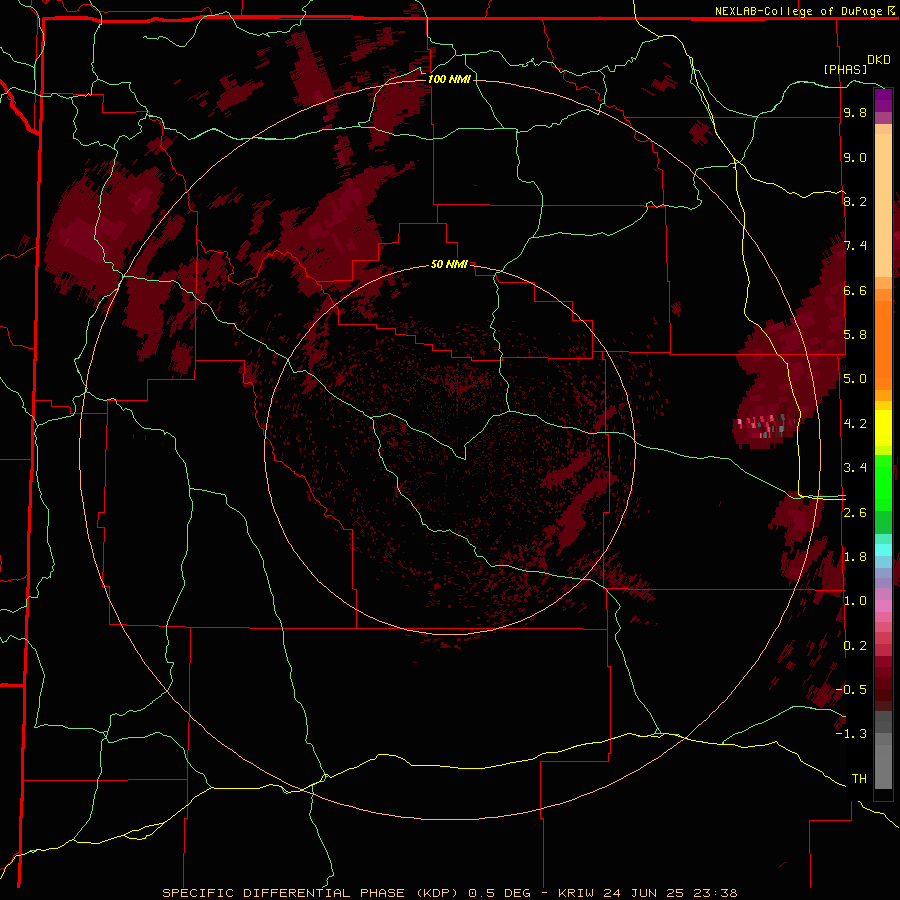Click the 50 NMI range ring label

coord(449,265)
